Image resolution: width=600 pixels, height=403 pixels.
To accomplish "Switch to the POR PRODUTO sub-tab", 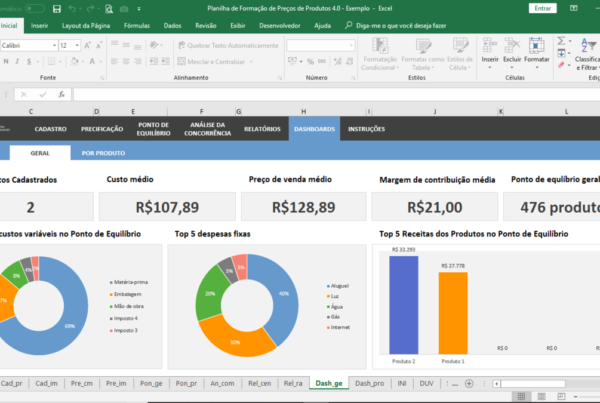I will [103, 153].
